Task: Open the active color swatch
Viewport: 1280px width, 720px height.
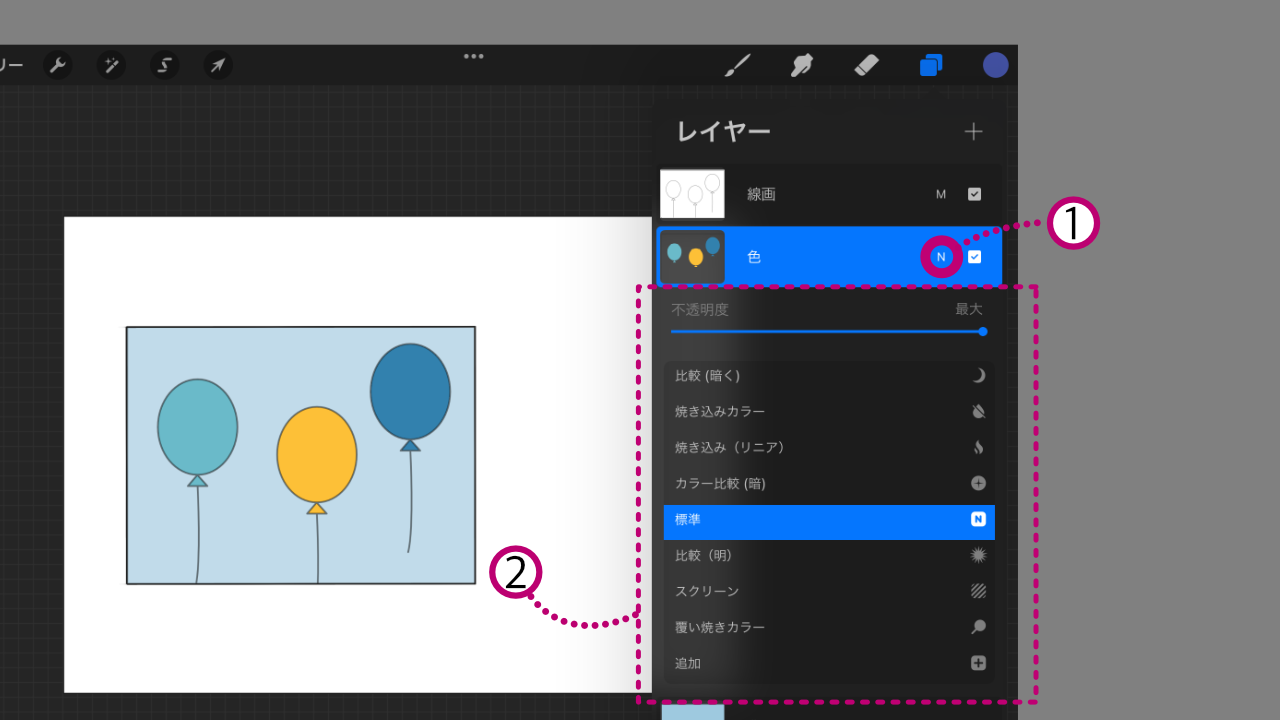Action: tap(995, 65)
